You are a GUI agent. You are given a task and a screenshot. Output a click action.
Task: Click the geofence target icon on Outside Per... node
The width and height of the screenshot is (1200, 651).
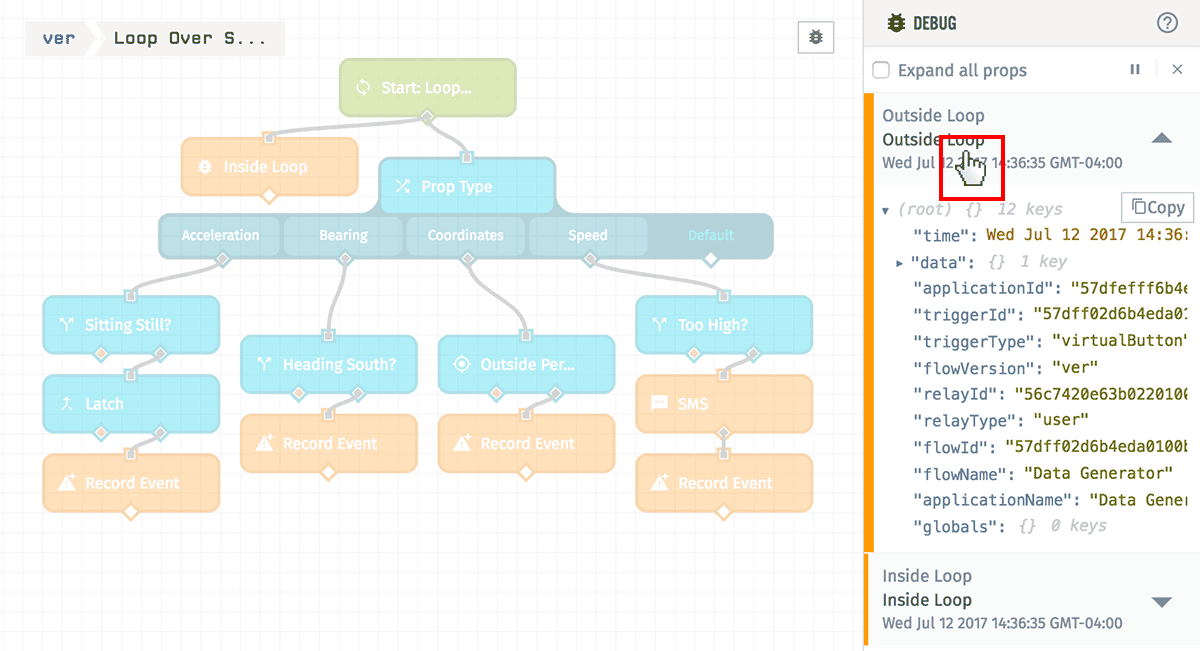point(462,364)
